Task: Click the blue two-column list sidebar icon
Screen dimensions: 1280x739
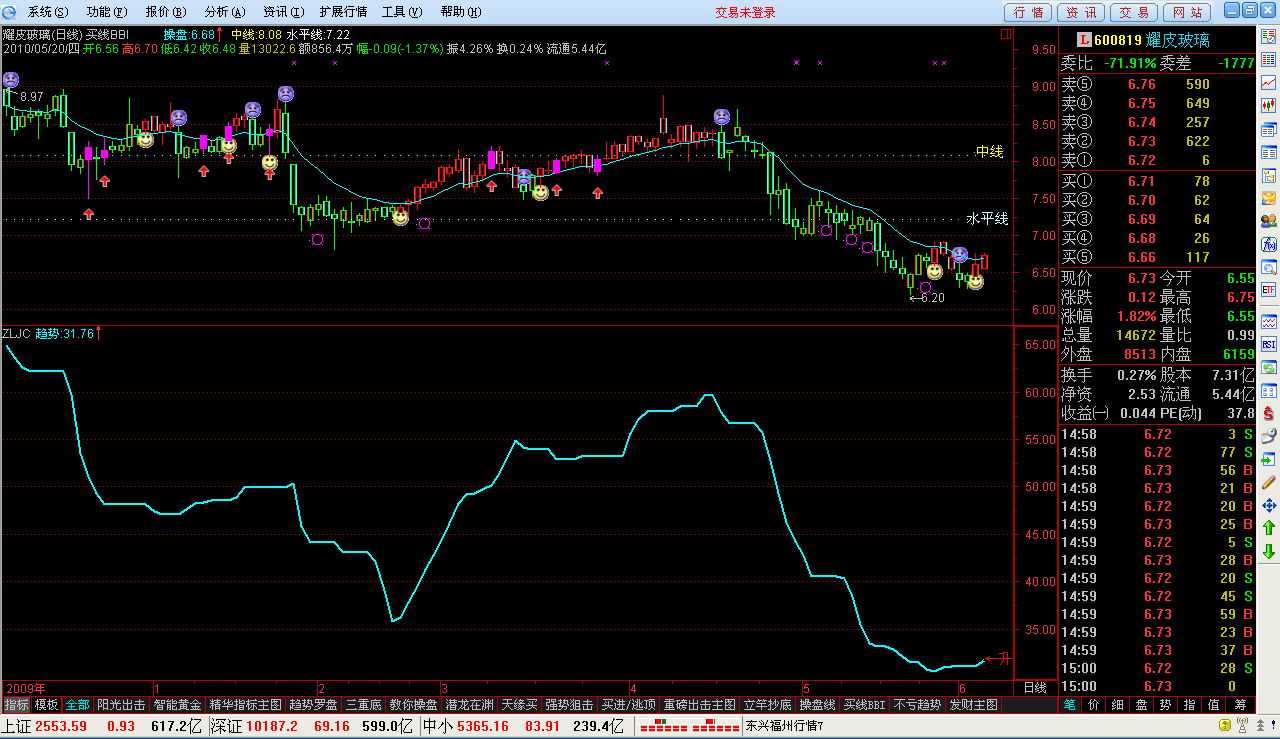Action: [1269, 152]
